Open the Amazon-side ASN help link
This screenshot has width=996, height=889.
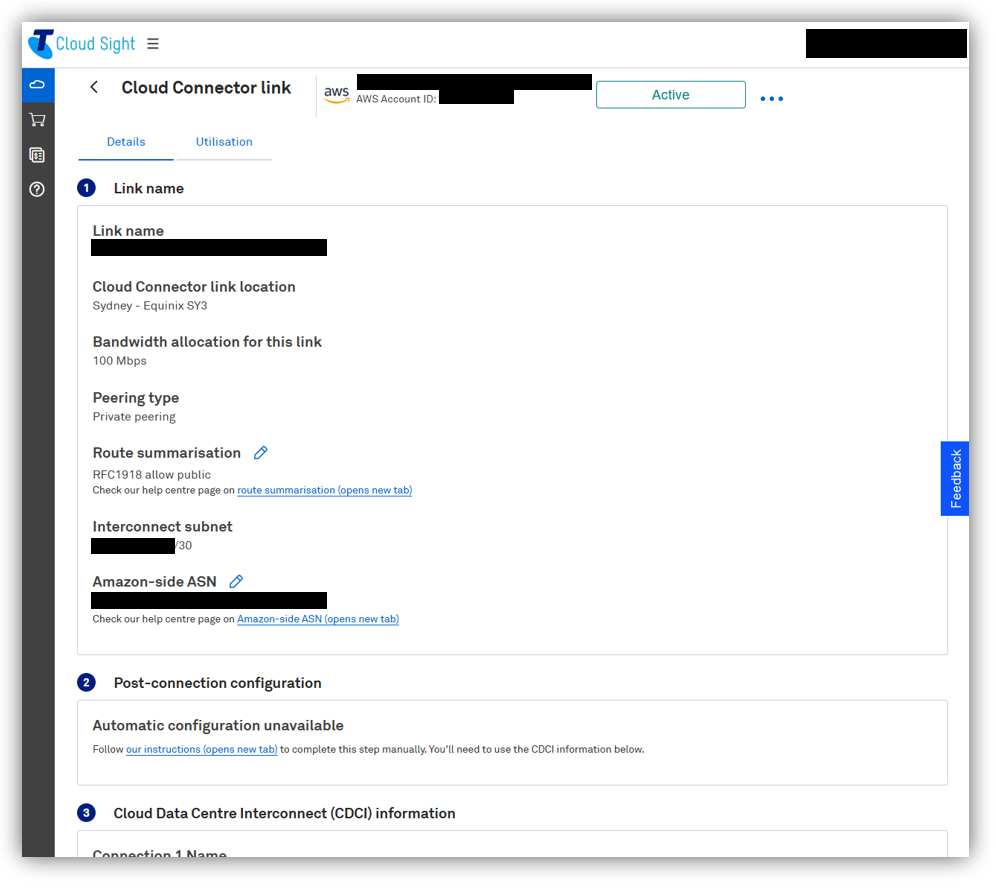tap(317, 620)
